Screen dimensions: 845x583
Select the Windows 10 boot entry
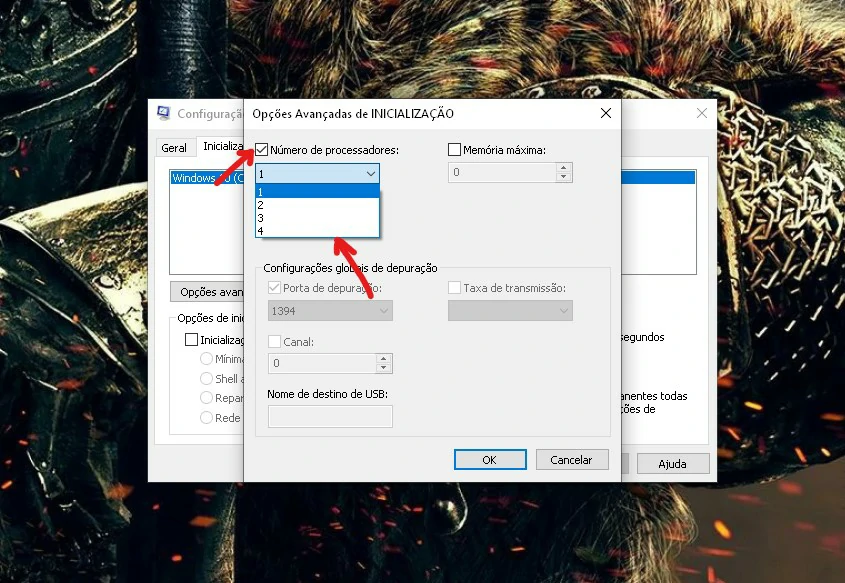click(207, 178)
